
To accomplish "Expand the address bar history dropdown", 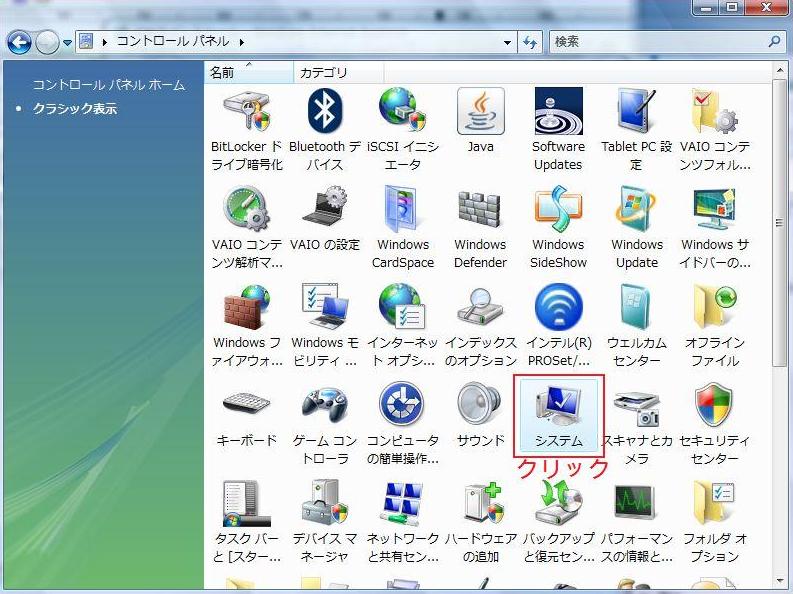I will pos(508,42).
